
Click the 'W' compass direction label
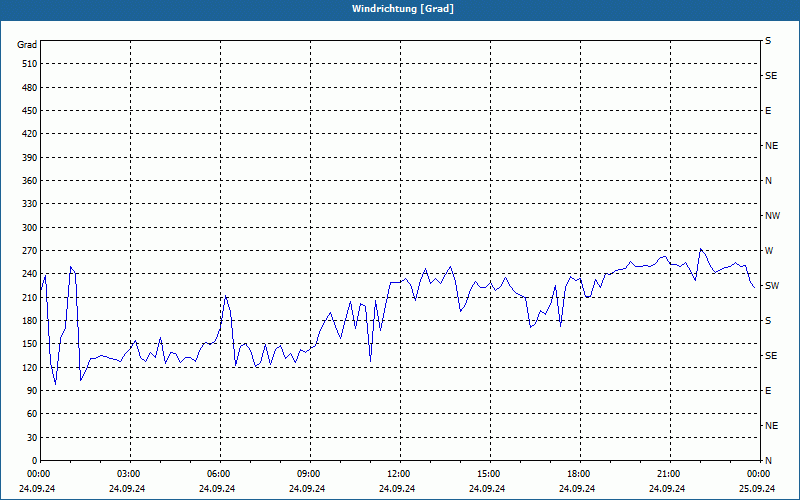click(x=769, y=251)
